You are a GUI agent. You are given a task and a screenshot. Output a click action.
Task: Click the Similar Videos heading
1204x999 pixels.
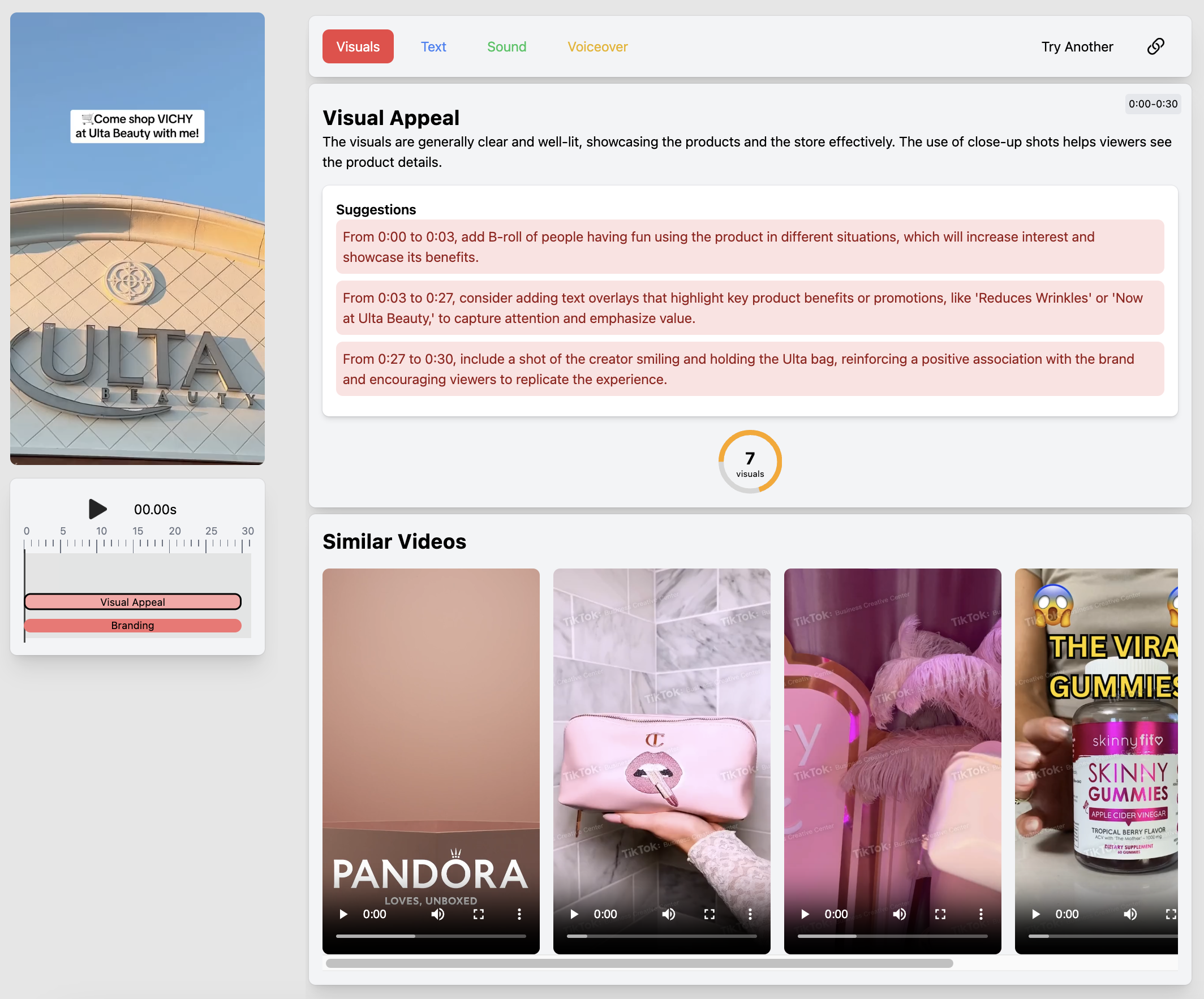coord(394,541)
